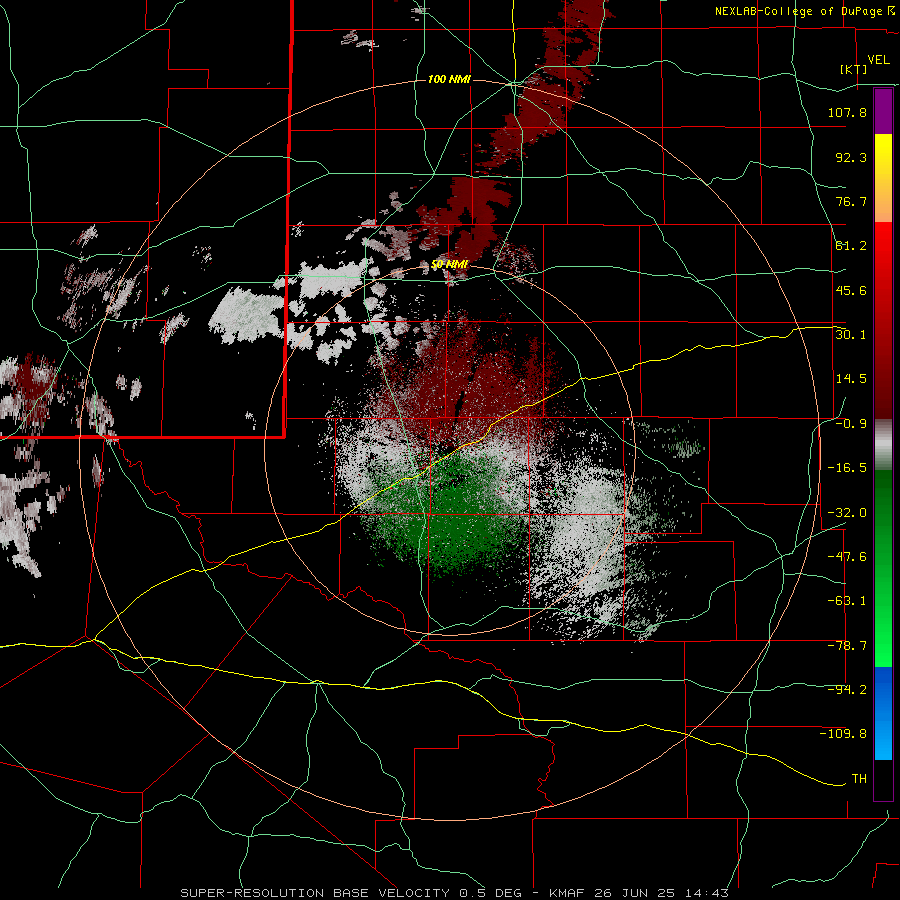Click the -16.5 velocity scale value
900x900 pixels.
point(847,468)
